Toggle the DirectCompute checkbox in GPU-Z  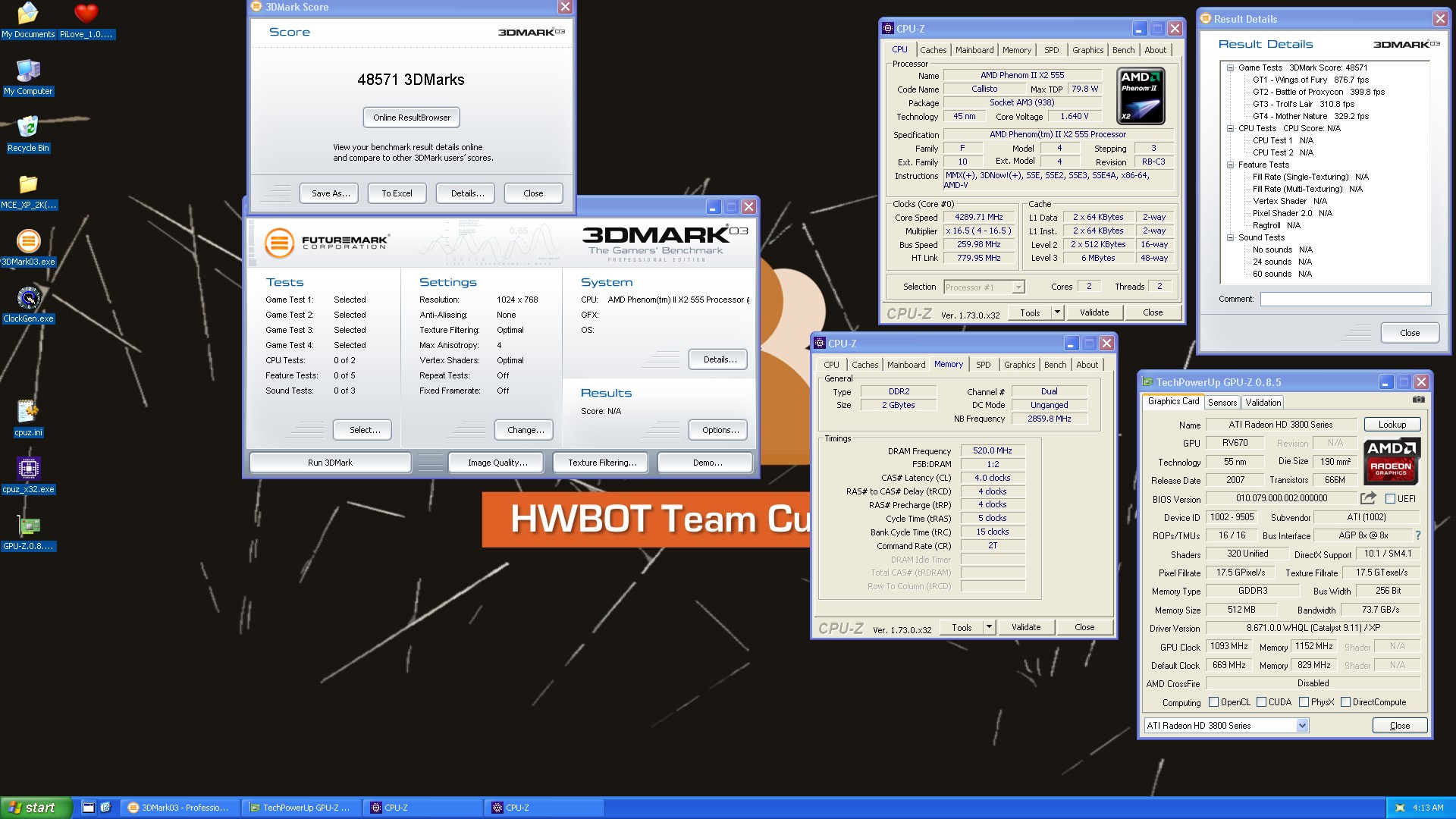1345,702
